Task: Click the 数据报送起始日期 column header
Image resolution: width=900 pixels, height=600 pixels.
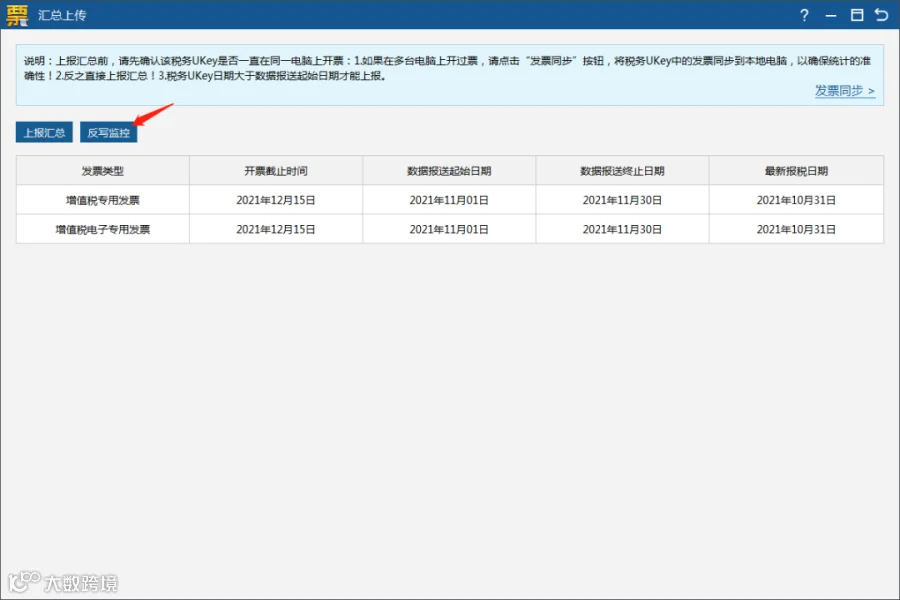Action: (x=449, y=171)
